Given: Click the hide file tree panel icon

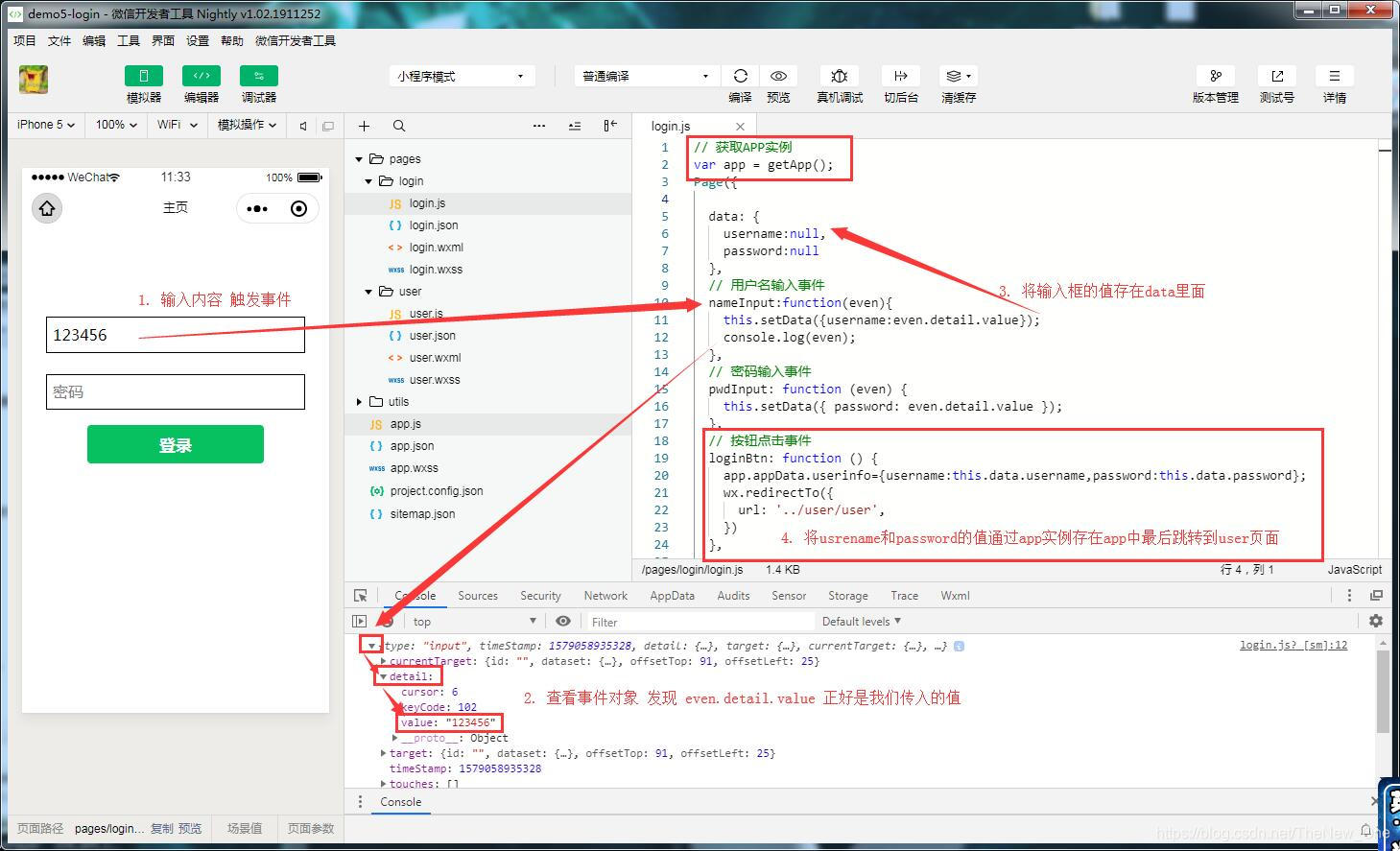Looking at the screenshot, I should (x=610, y=126).
